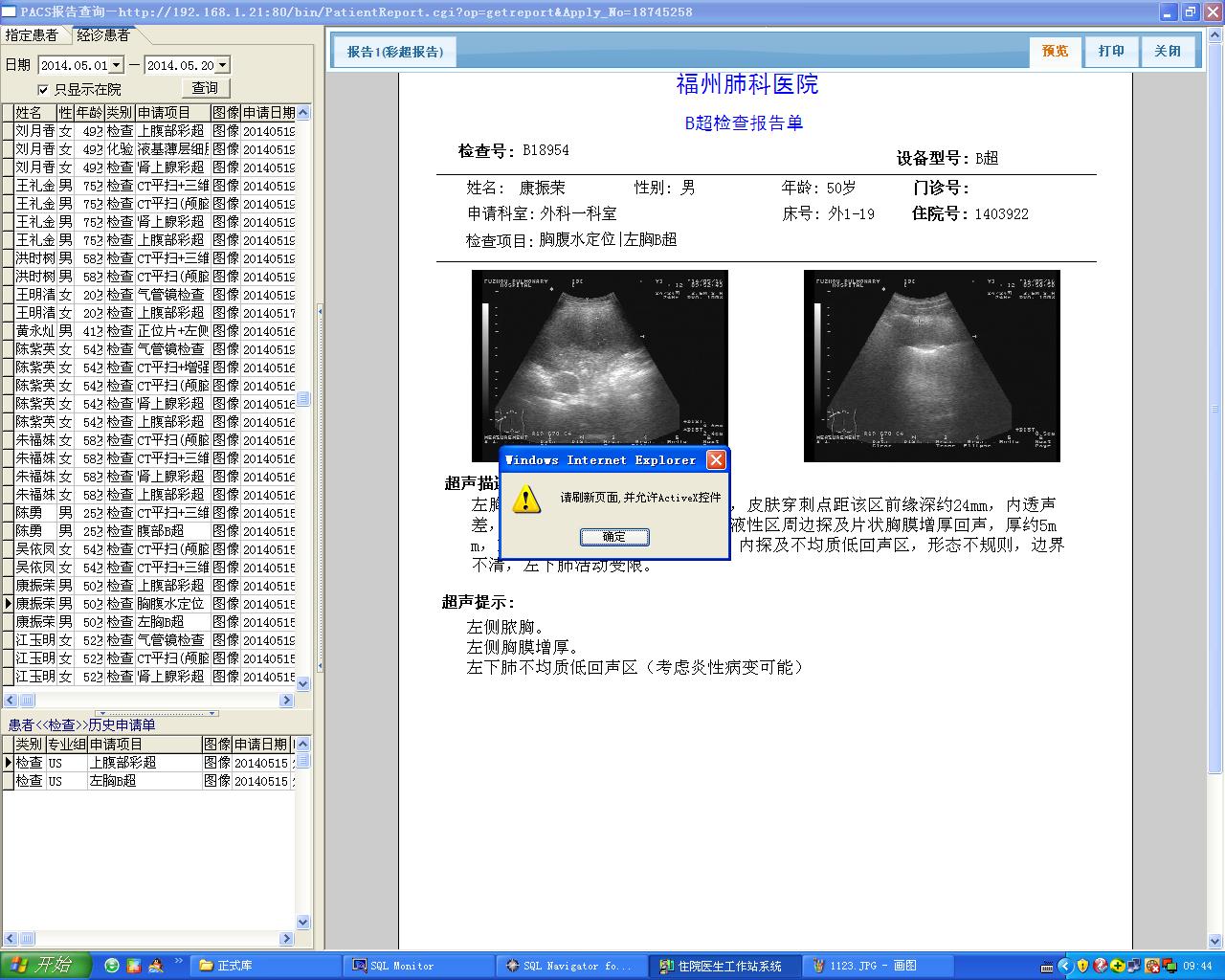This screenshot has width=1225, height=980.
Task: Open the red circular tray icon
Action: (x=1101, y=967)
